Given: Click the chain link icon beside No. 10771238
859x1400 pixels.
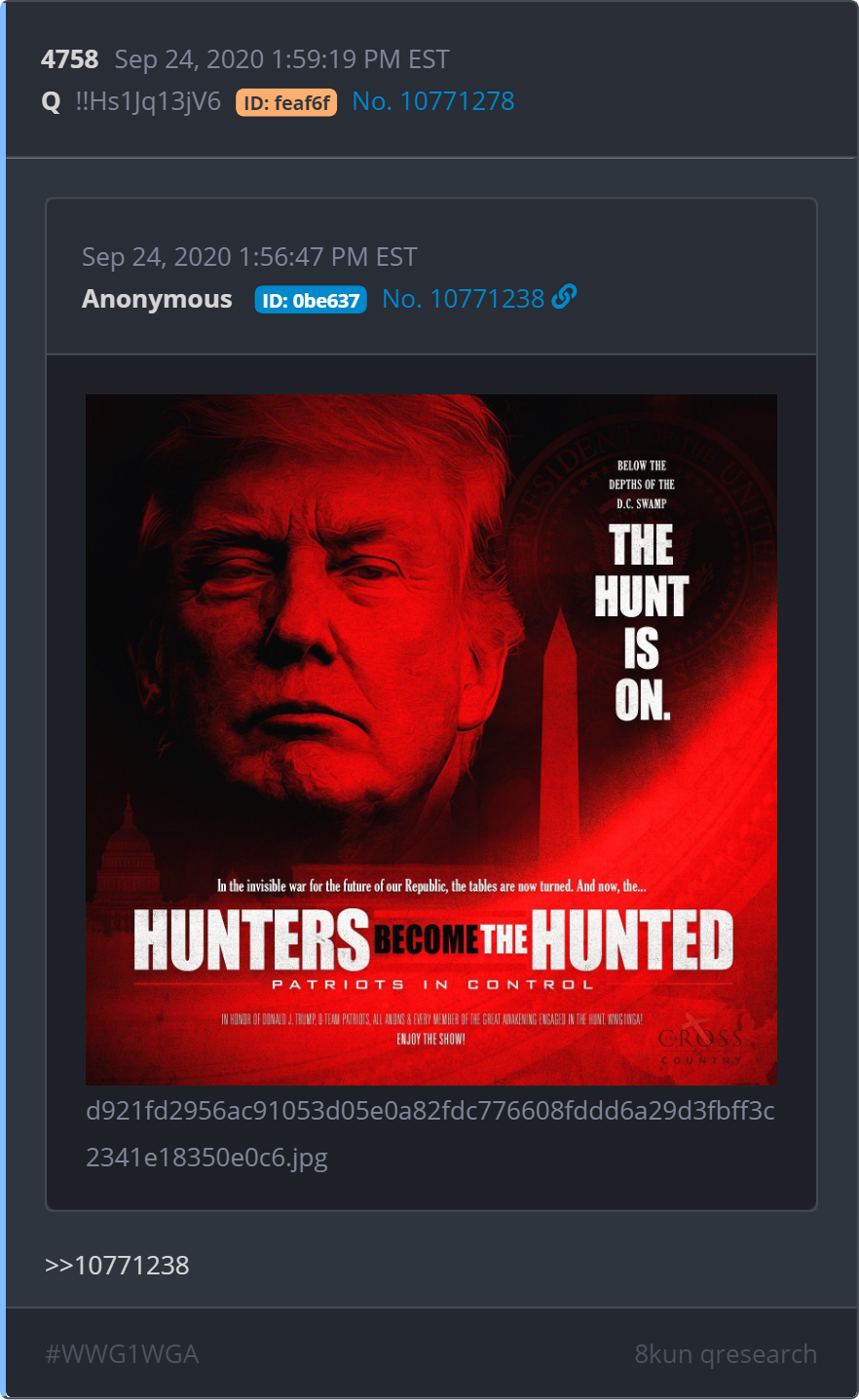Looking at the screenshot, I should click(564, 297).
